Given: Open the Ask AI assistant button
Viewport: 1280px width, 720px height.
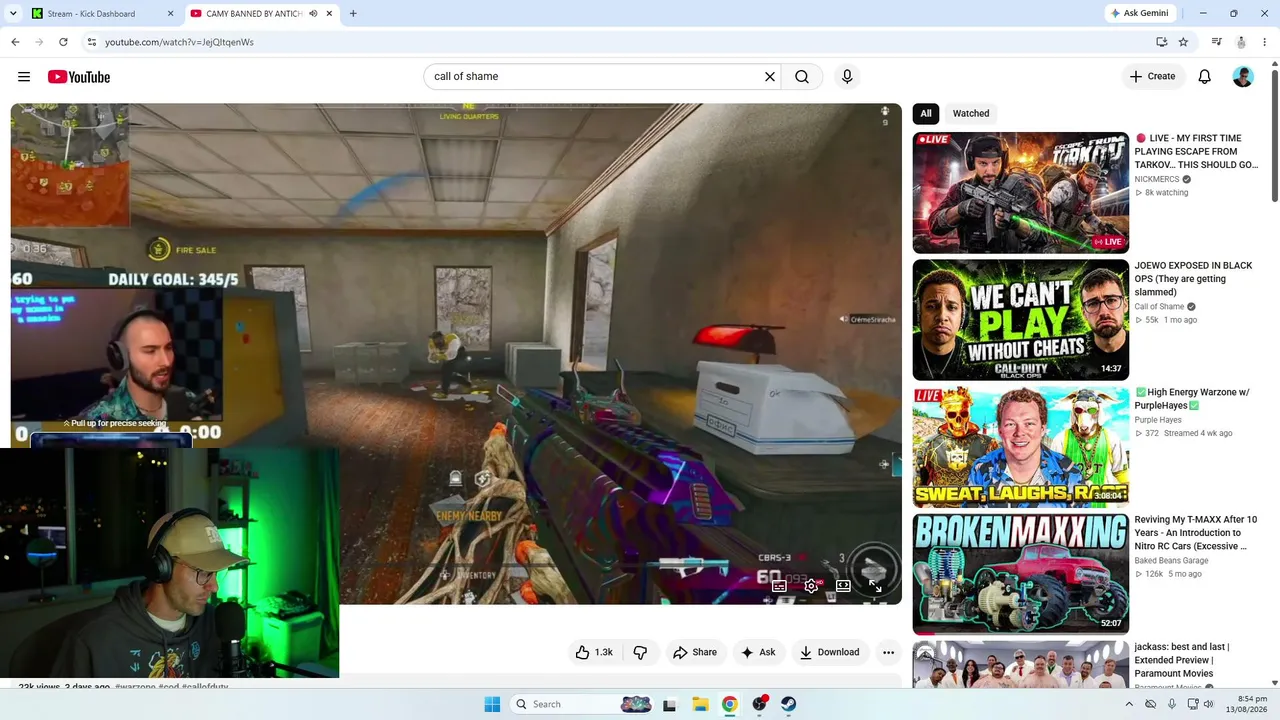Looking at the screenshot, I should click(x=758, y=652).
